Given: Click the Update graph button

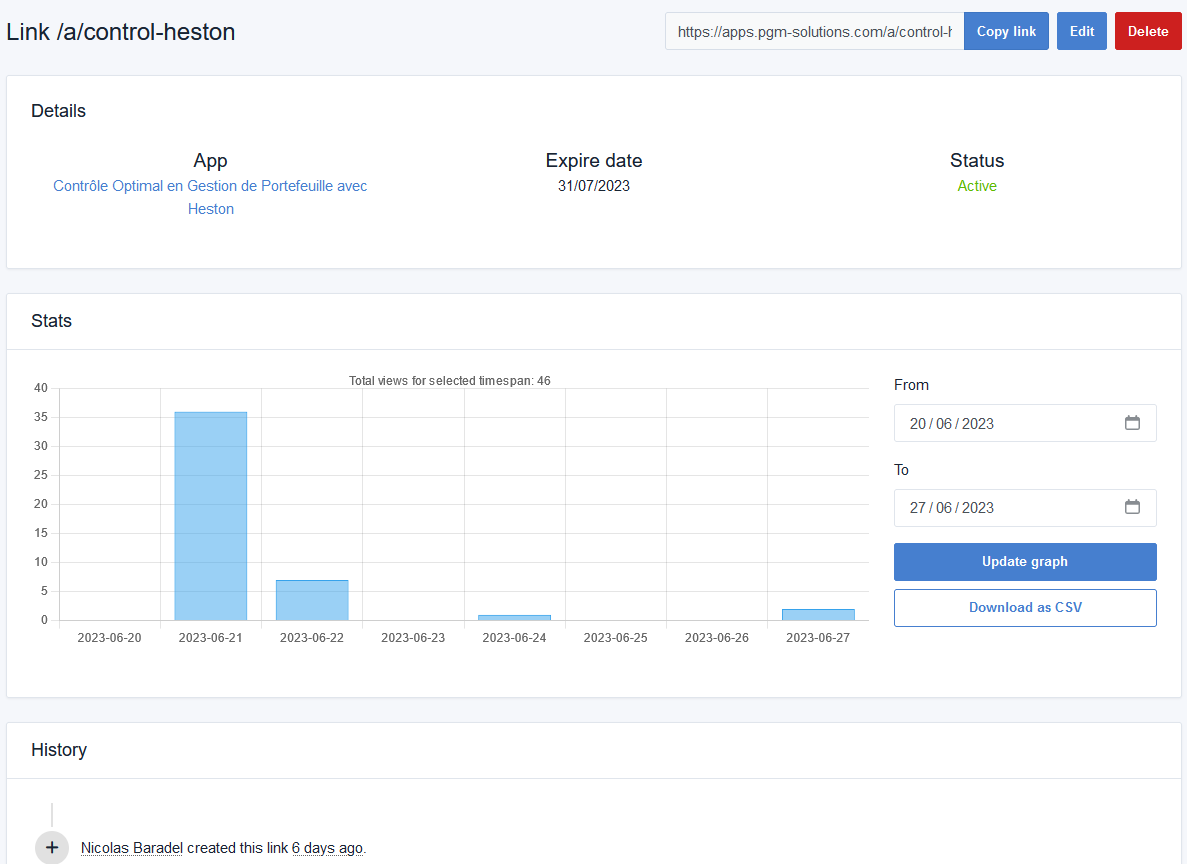Looking at the screenshot, I should [1025, 562].
